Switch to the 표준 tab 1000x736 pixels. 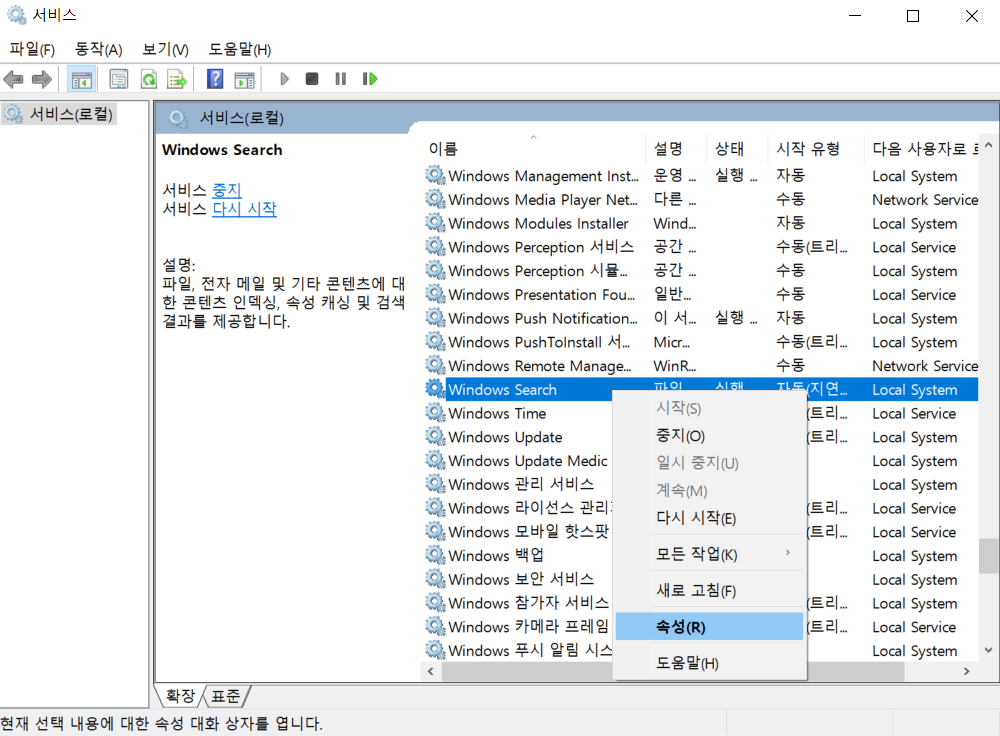[x=226, y=695]
